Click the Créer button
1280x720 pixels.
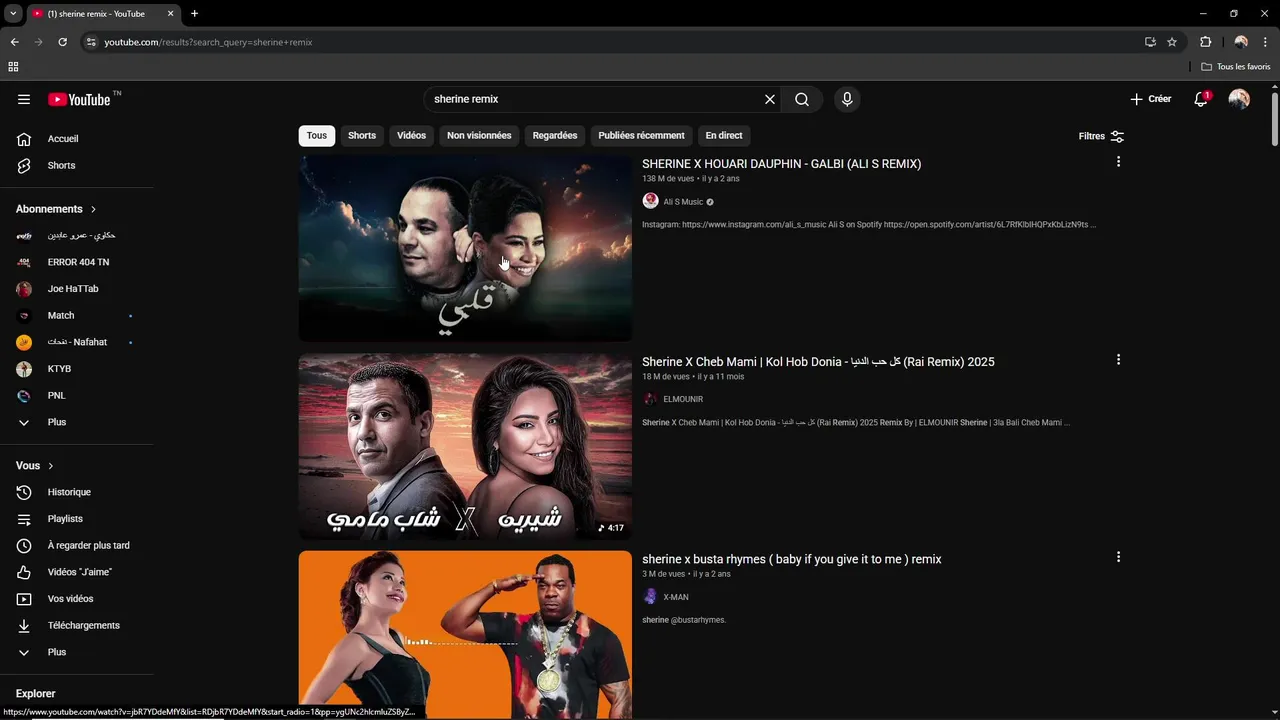pyautogui.click(x=1150, y=99)
